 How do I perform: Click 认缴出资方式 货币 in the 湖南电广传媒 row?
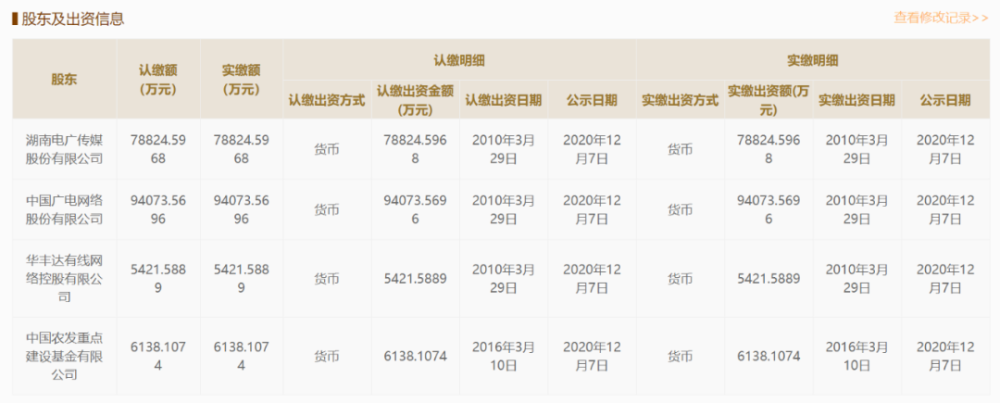[327, 150]
